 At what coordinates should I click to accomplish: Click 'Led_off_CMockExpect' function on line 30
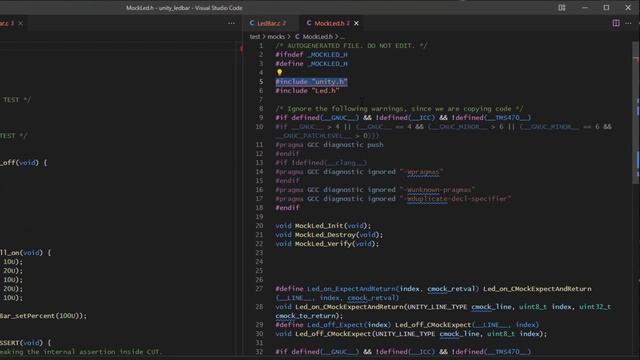click(333, 334)
